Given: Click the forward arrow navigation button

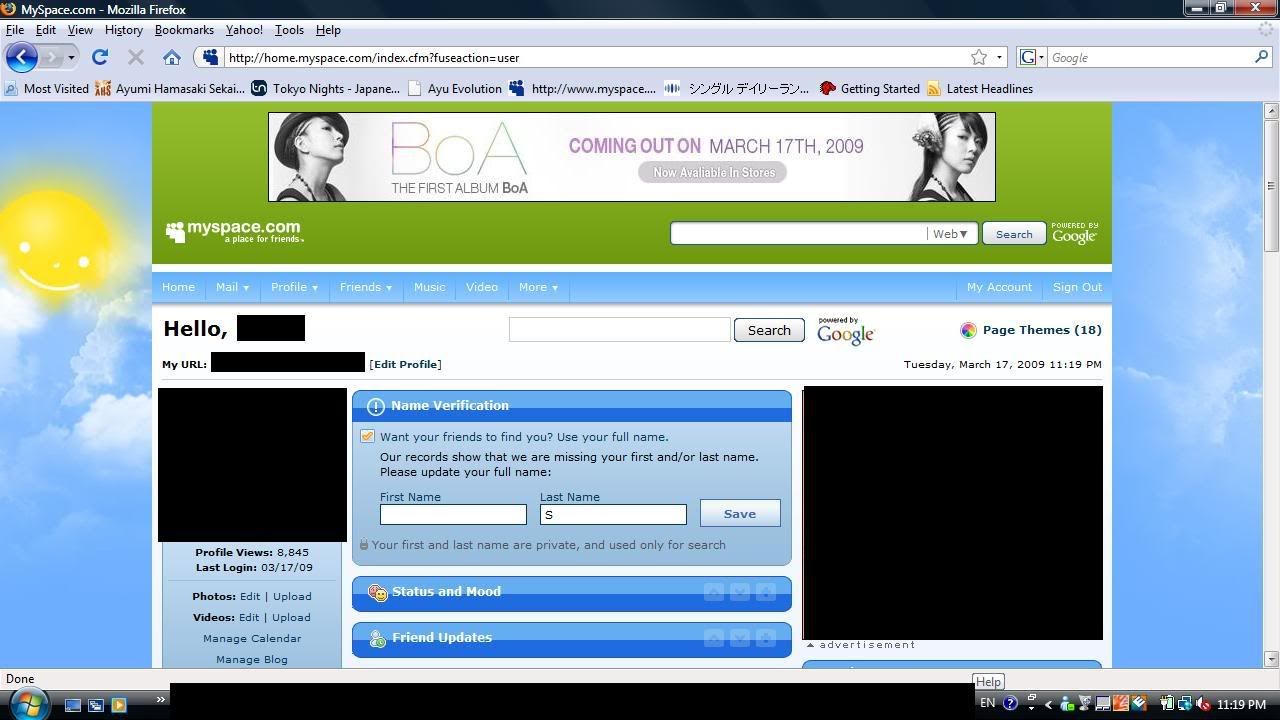Looking at the screenshot, I should (x=51, y=57).
